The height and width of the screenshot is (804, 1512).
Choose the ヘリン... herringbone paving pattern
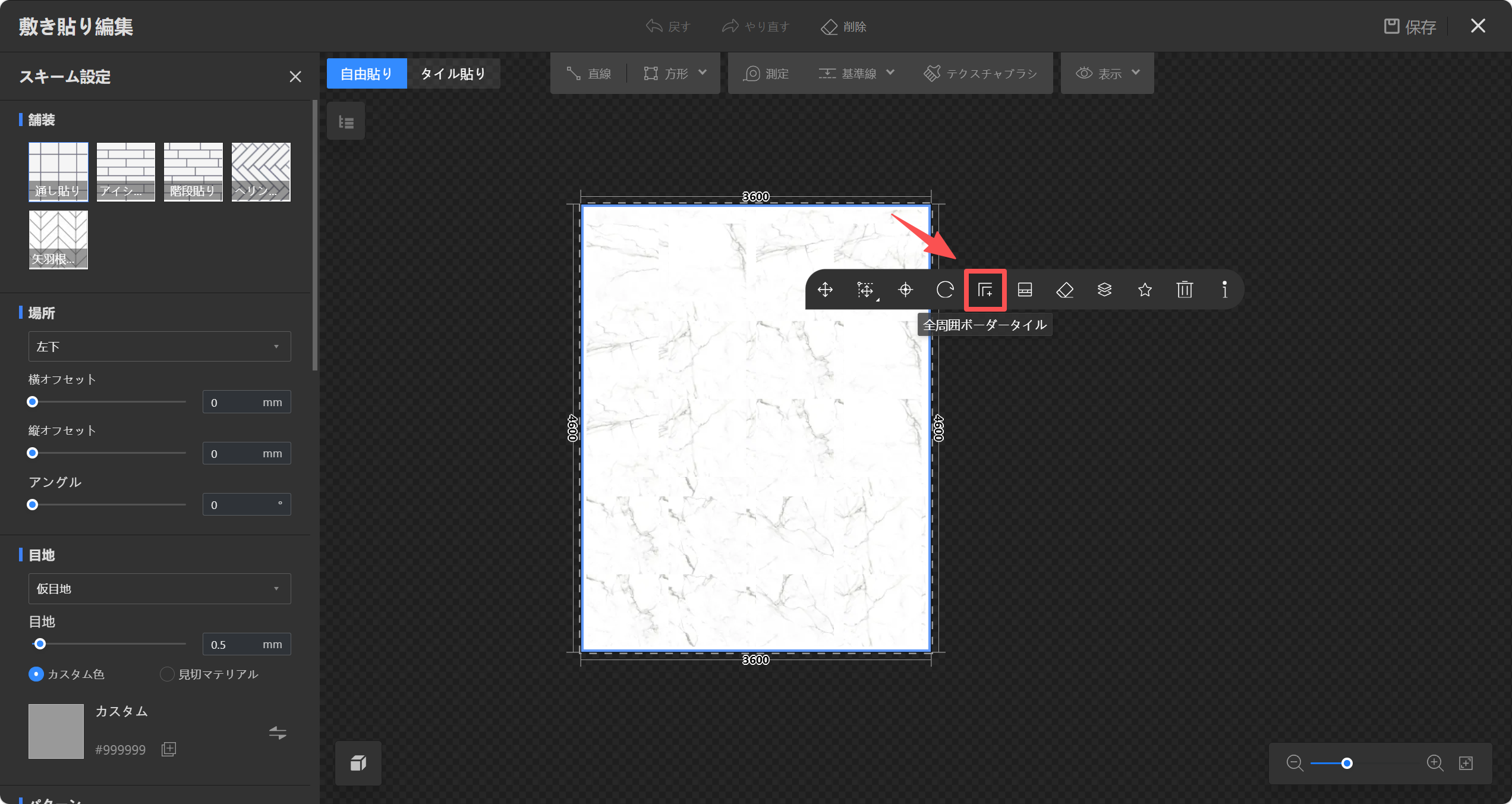(x=261, y=172)
